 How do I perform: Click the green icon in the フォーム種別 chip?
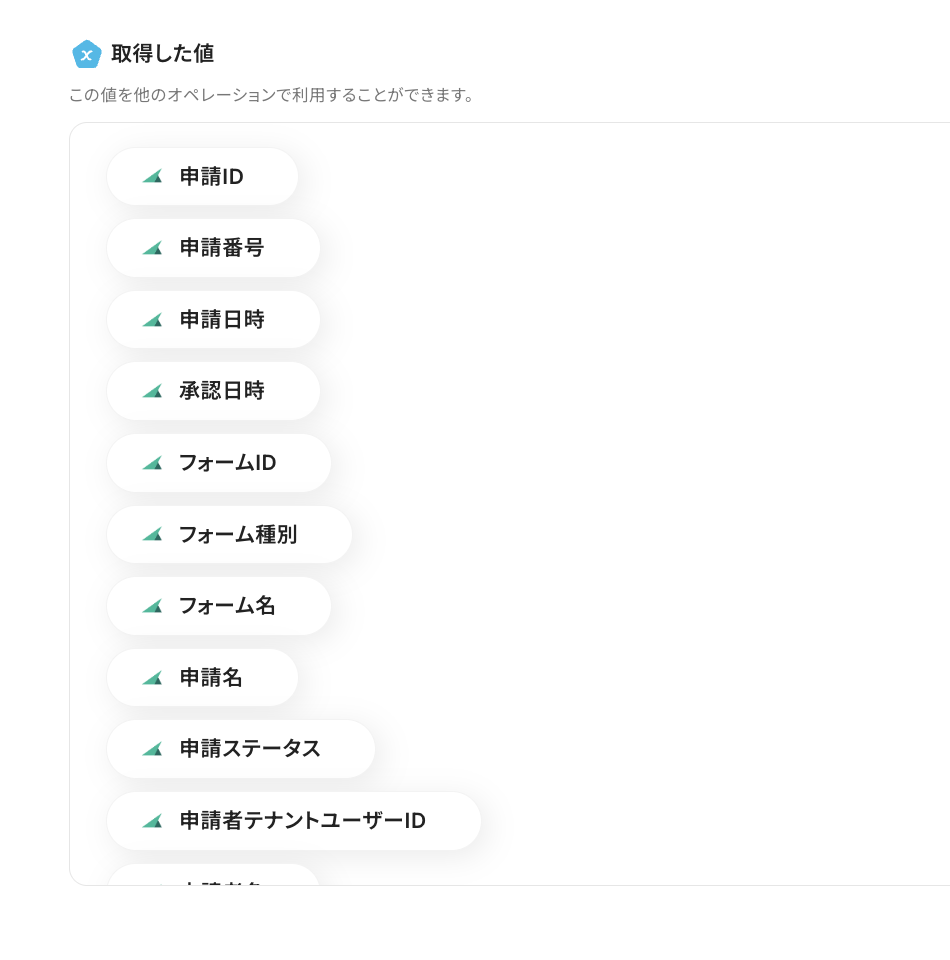tap(152, 535)
